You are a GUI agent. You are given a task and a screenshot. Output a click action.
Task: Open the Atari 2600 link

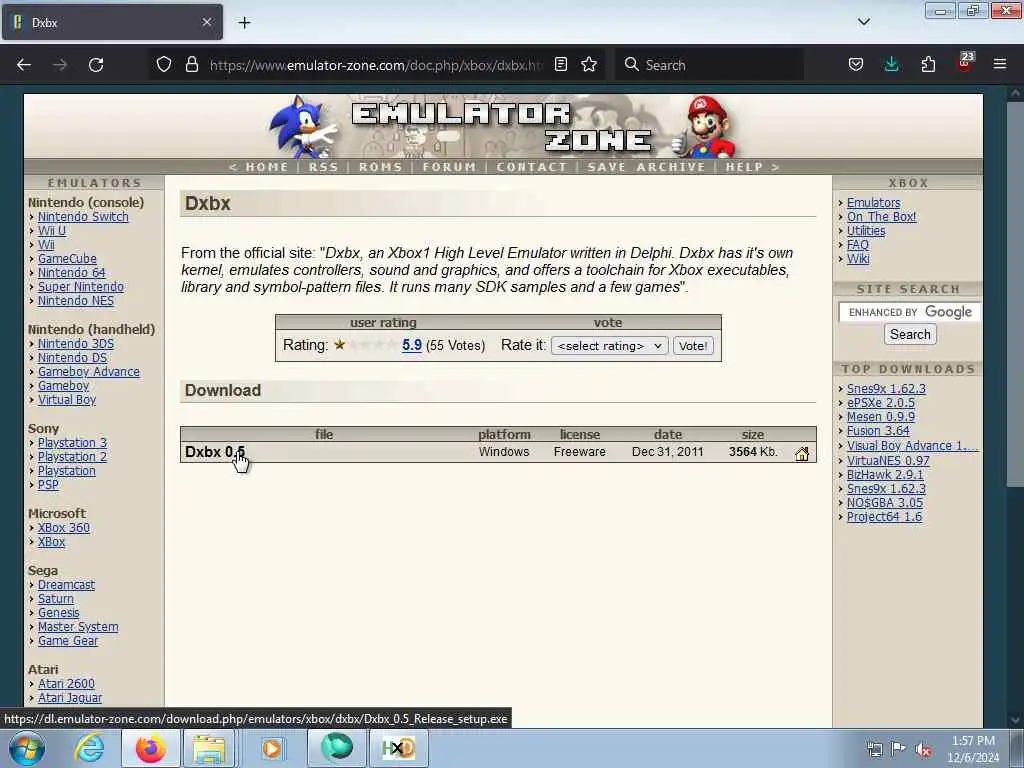click(x=66, y=684)
